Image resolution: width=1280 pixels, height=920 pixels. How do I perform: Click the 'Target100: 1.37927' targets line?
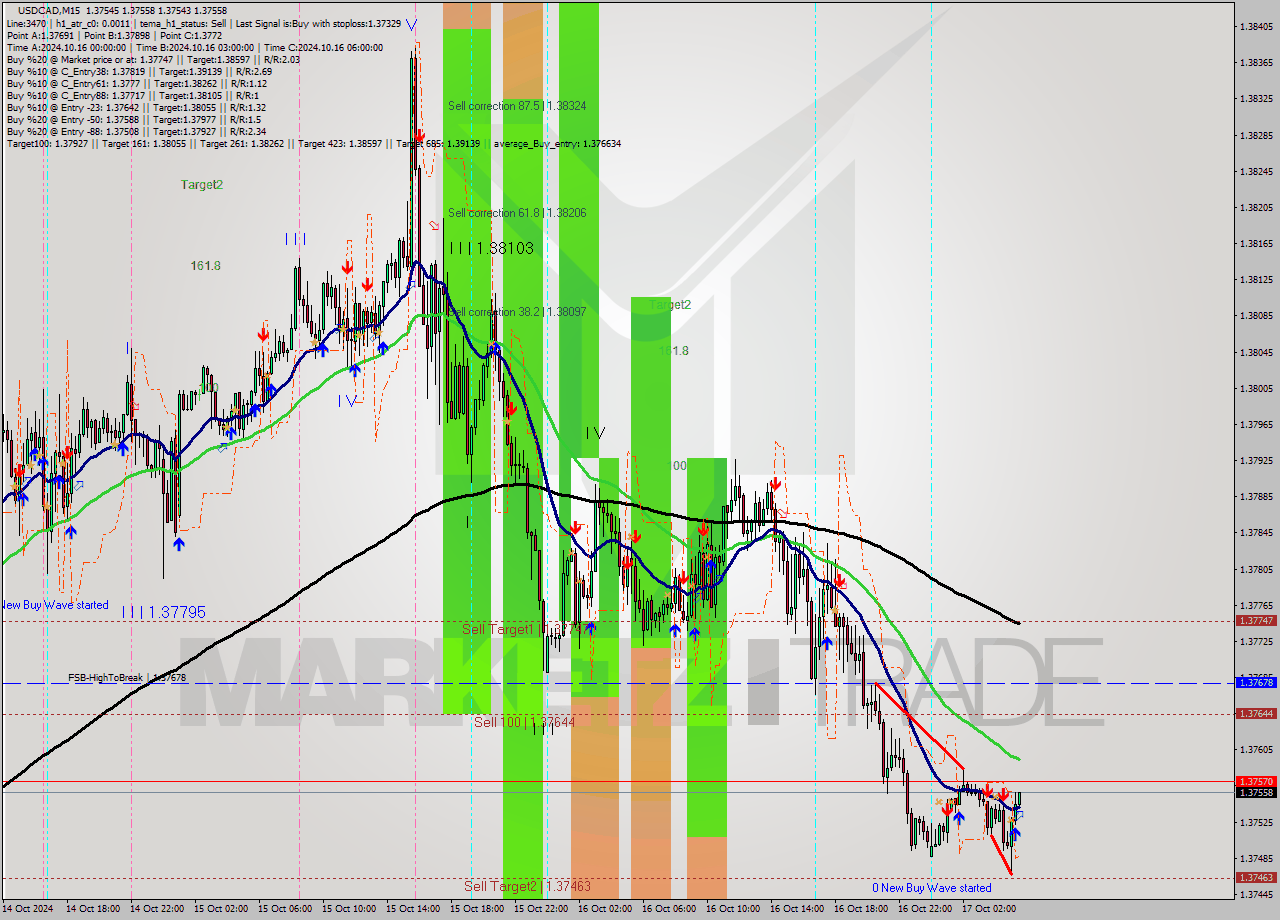point(314,143)
